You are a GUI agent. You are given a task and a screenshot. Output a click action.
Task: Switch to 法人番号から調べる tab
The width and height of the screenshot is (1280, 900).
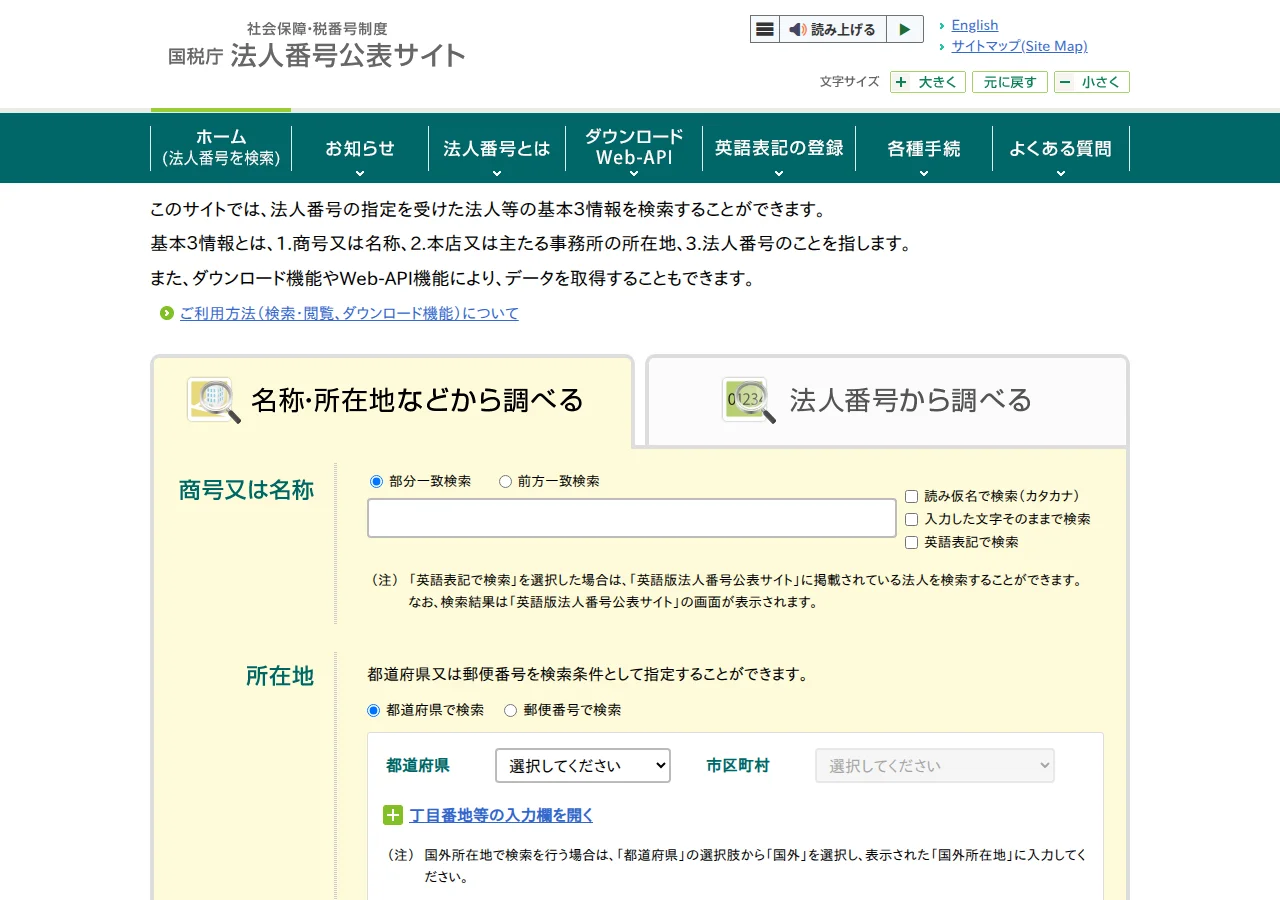point(887,400)
